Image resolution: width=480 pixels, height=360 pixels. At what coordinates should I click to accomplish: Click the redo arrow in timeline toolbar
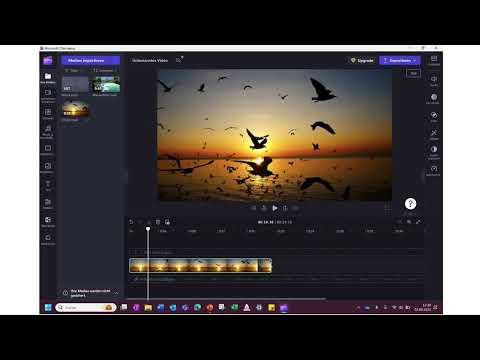coord(140,222)
